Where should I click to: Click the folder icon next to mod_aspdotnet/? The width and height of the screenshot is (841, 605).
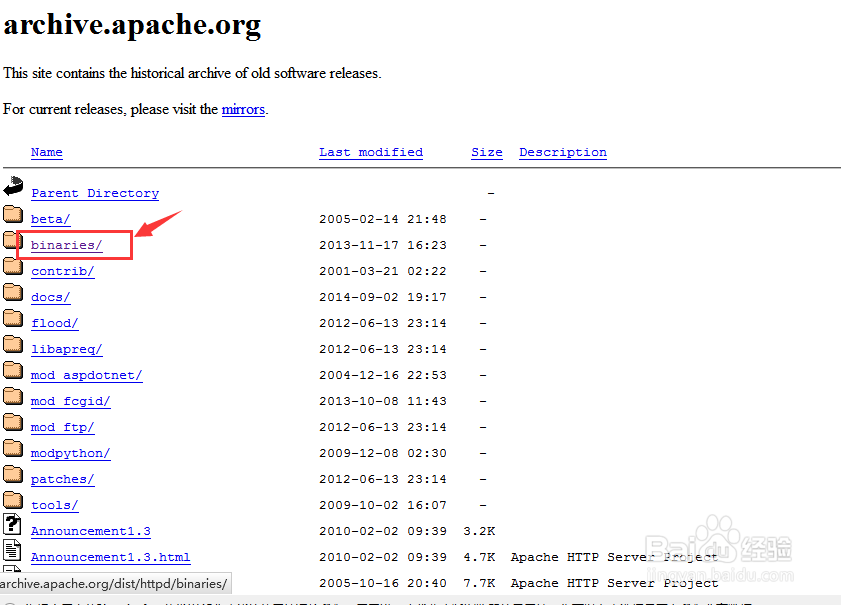[x=13, y=370]
